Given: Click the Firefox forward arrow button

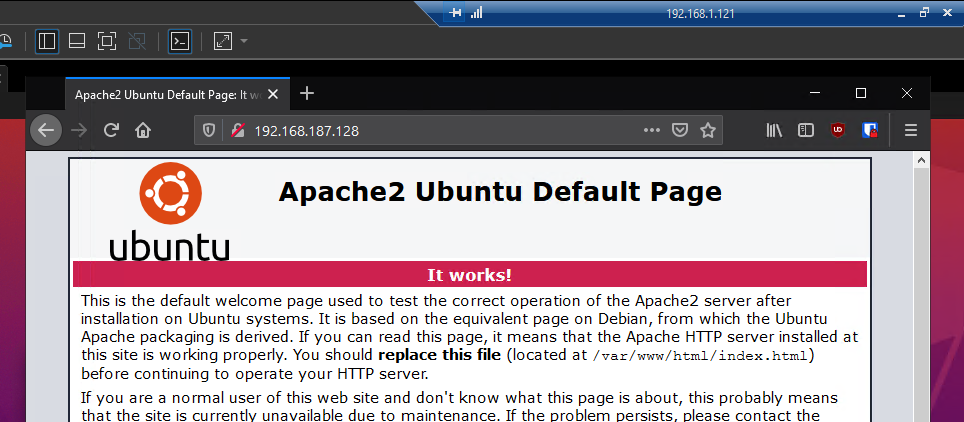Looking at the screenshot, I should [x=79, y=130].
